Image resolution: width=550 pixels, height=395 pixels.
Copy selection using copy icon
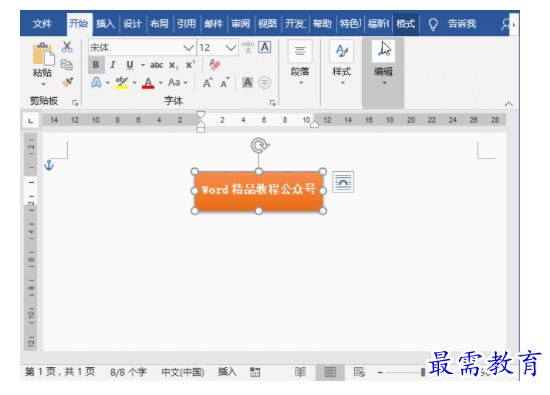click(67, 65)
